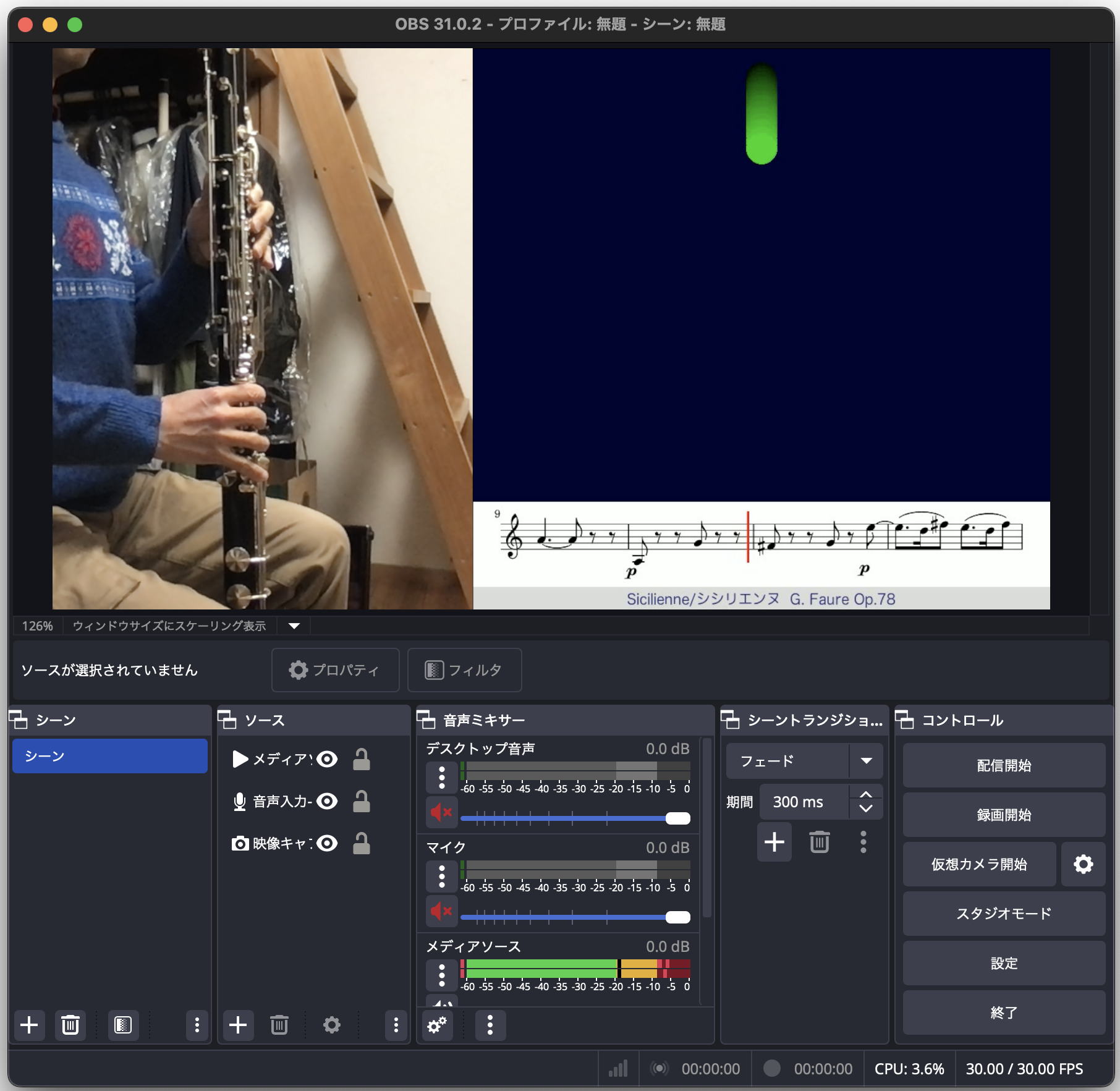
Task: Click the remove scene trash icon
Action: pos(70,1025)
